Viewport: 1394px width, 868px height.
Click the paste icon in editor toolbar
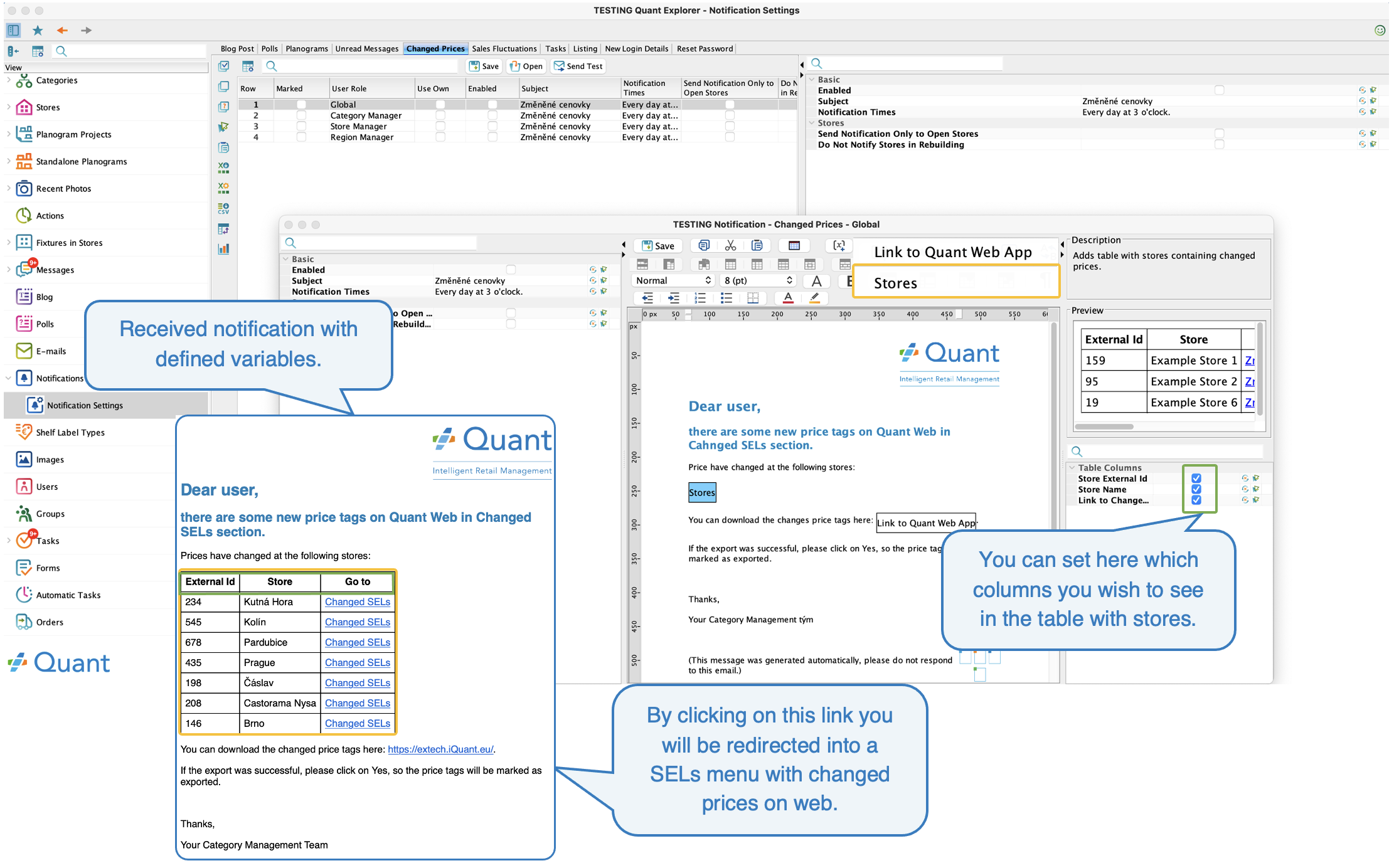tap(757, 245)
